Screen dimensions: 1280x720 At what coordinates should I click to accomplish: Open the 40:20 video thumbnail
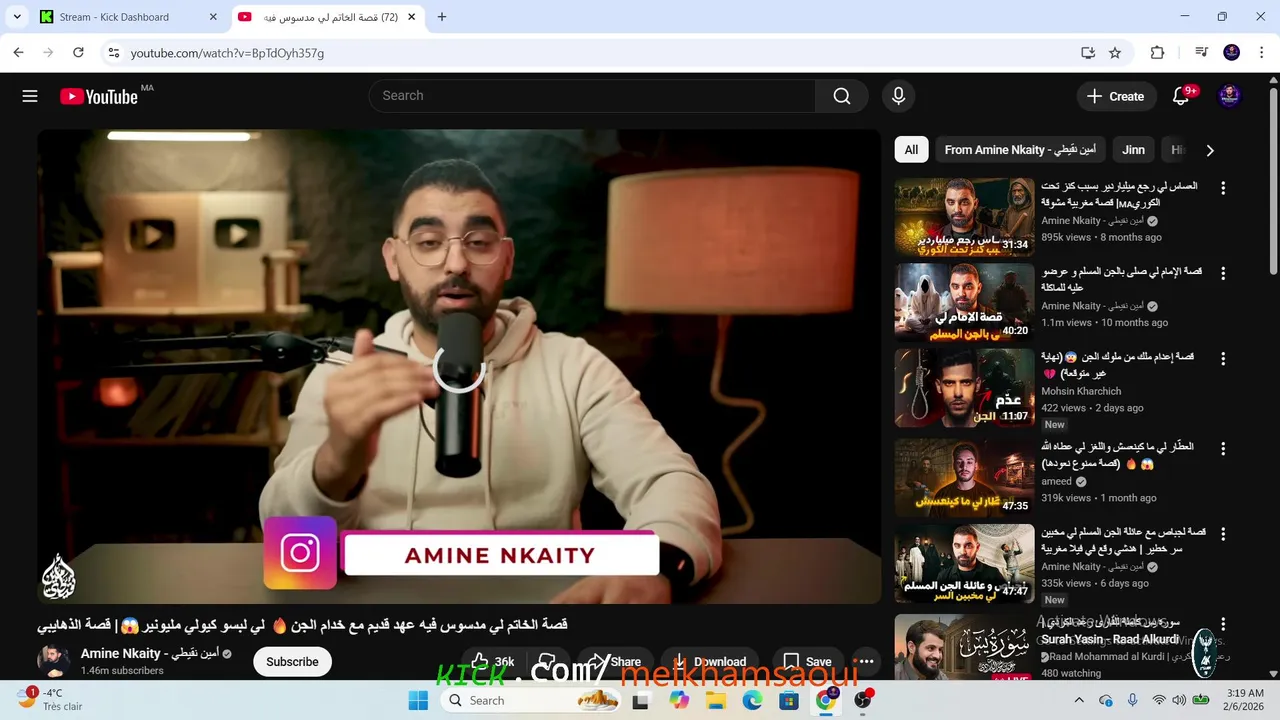(x=964, y=303)
